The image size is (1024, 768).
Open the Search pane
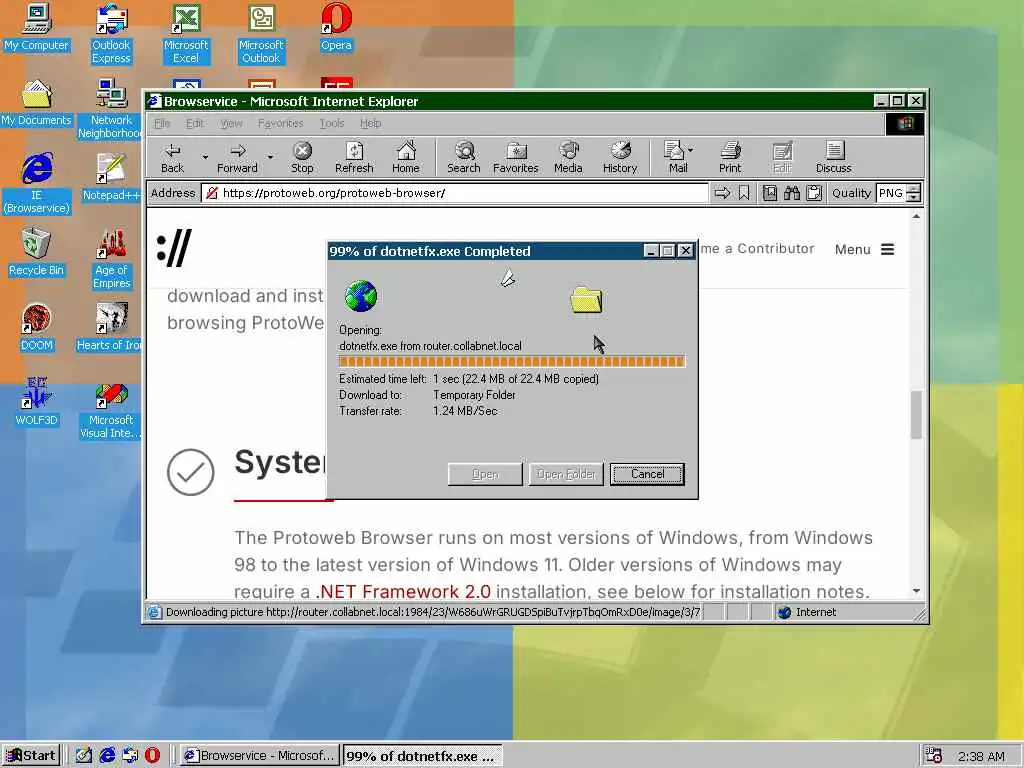pos(464,158)
